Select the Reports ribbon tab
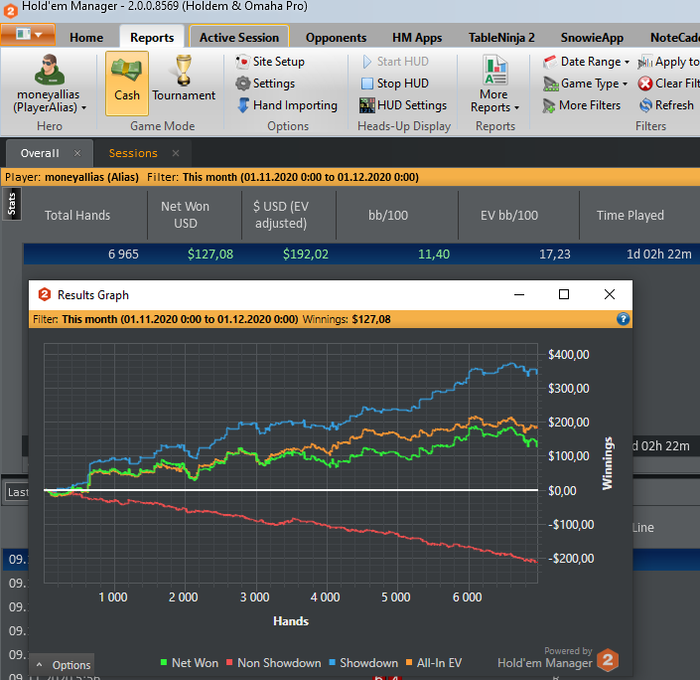 click(152, 38)
